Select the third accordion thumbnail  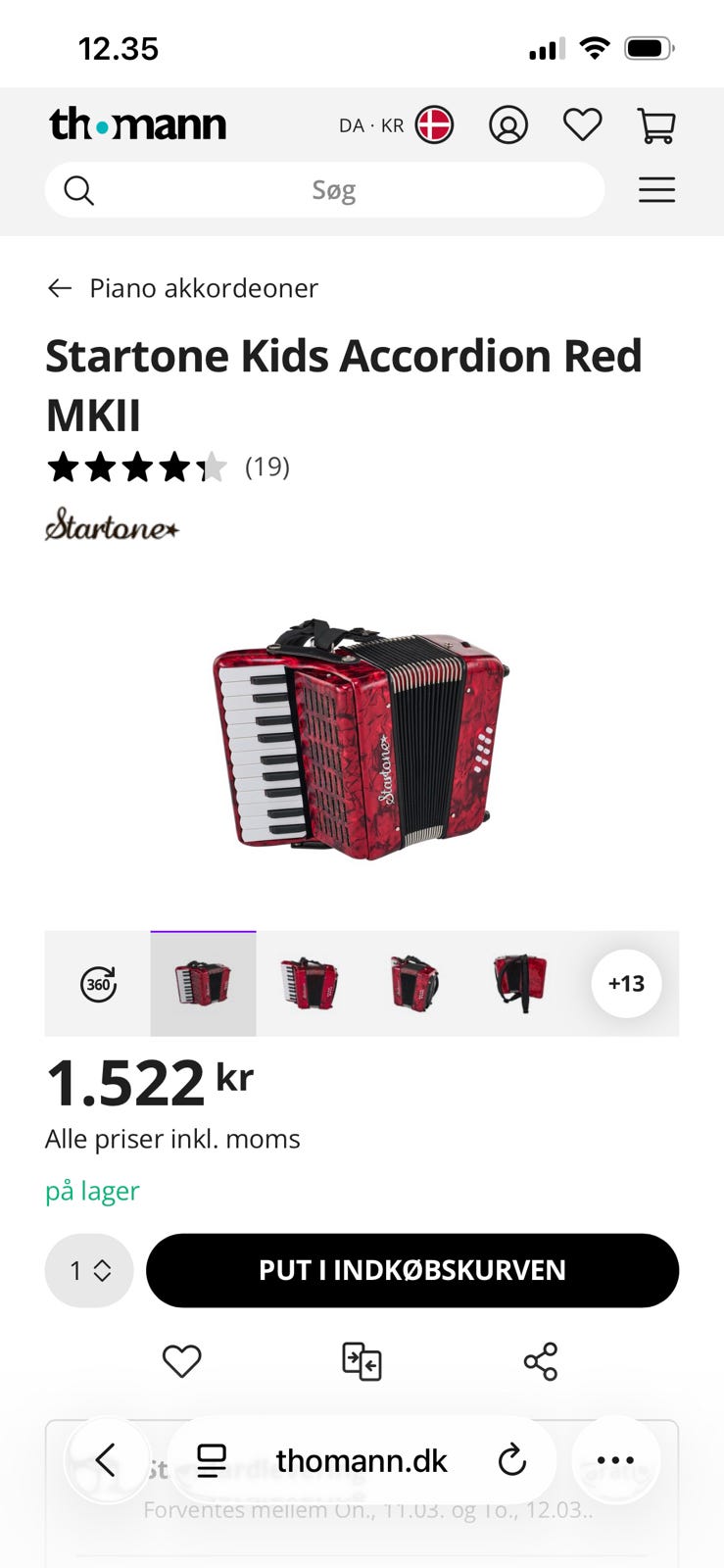click(414, 983)
